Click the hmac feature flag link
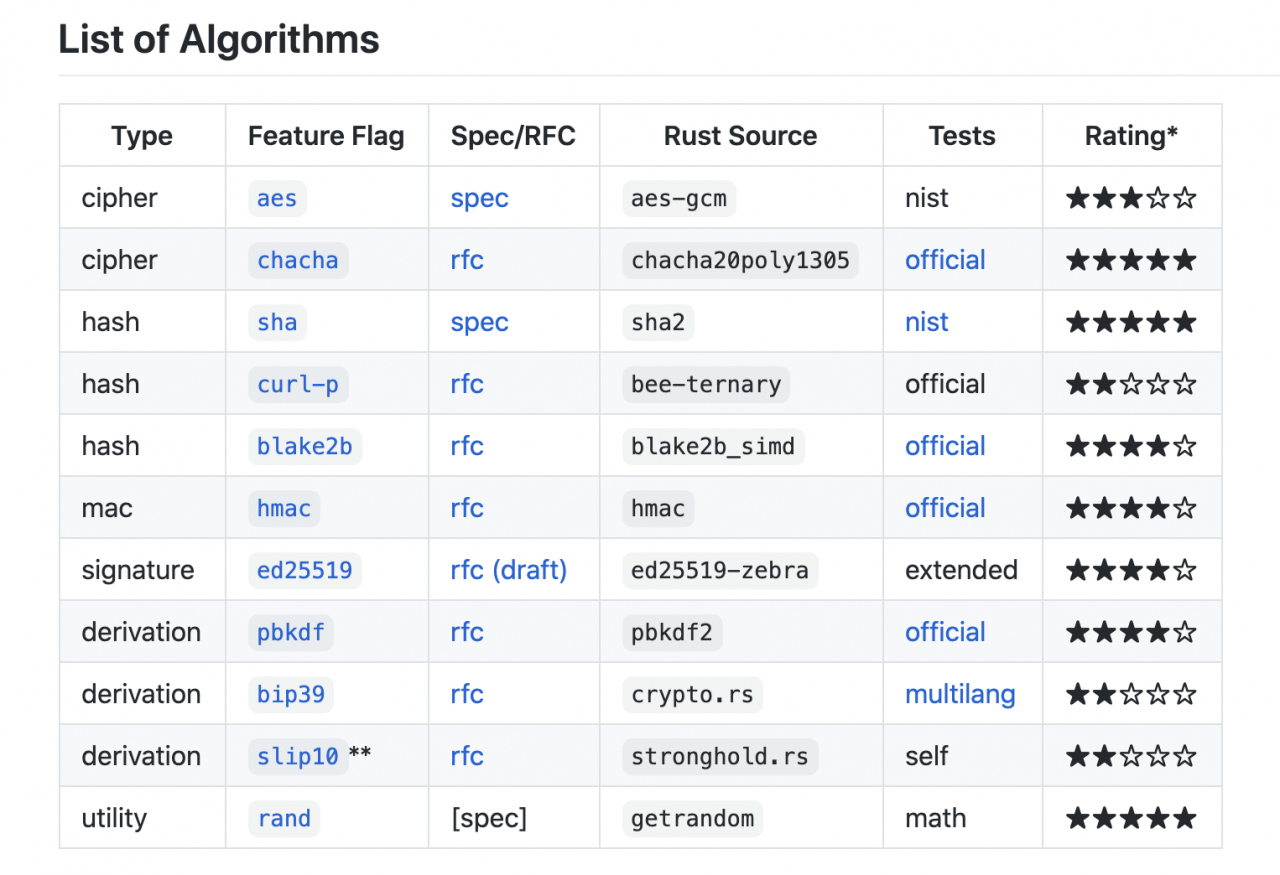Screen dimensions: 1280x875 coord(284,508)
